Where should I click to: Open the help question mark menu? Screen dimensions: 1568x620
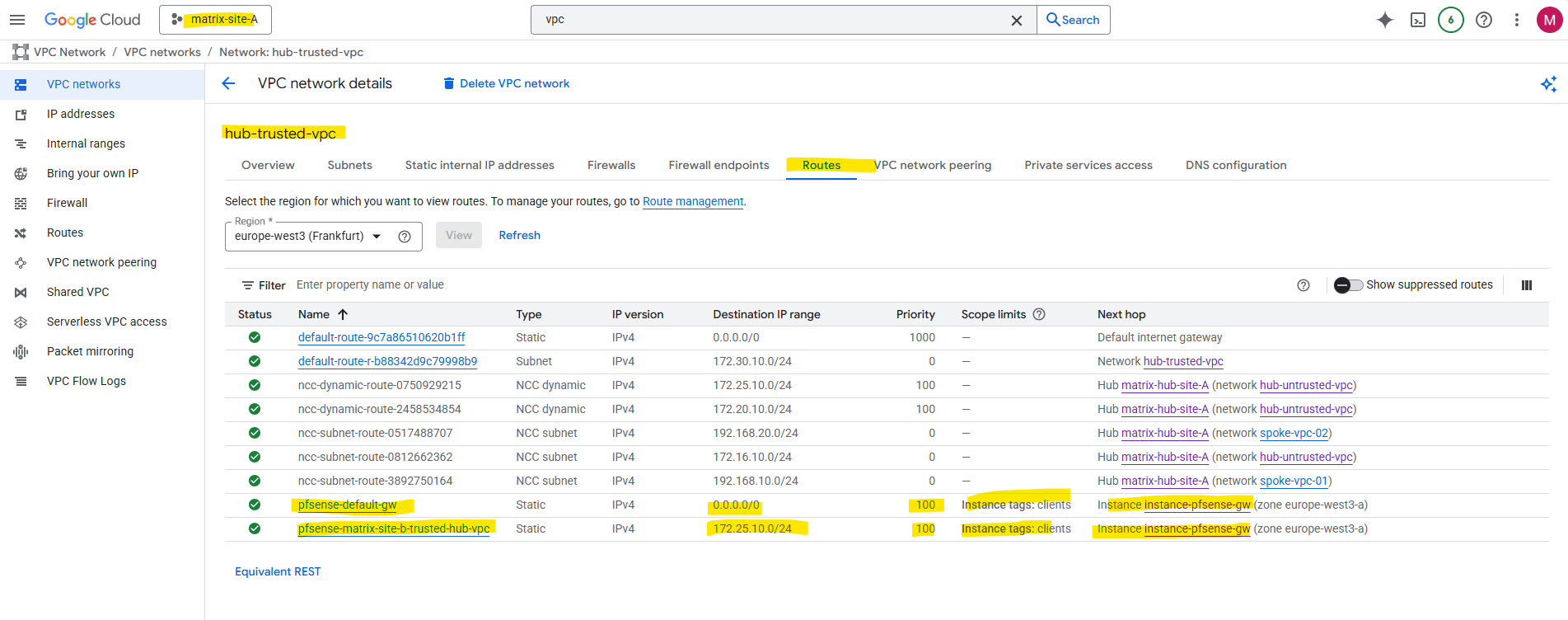(x=1483, y=20)
